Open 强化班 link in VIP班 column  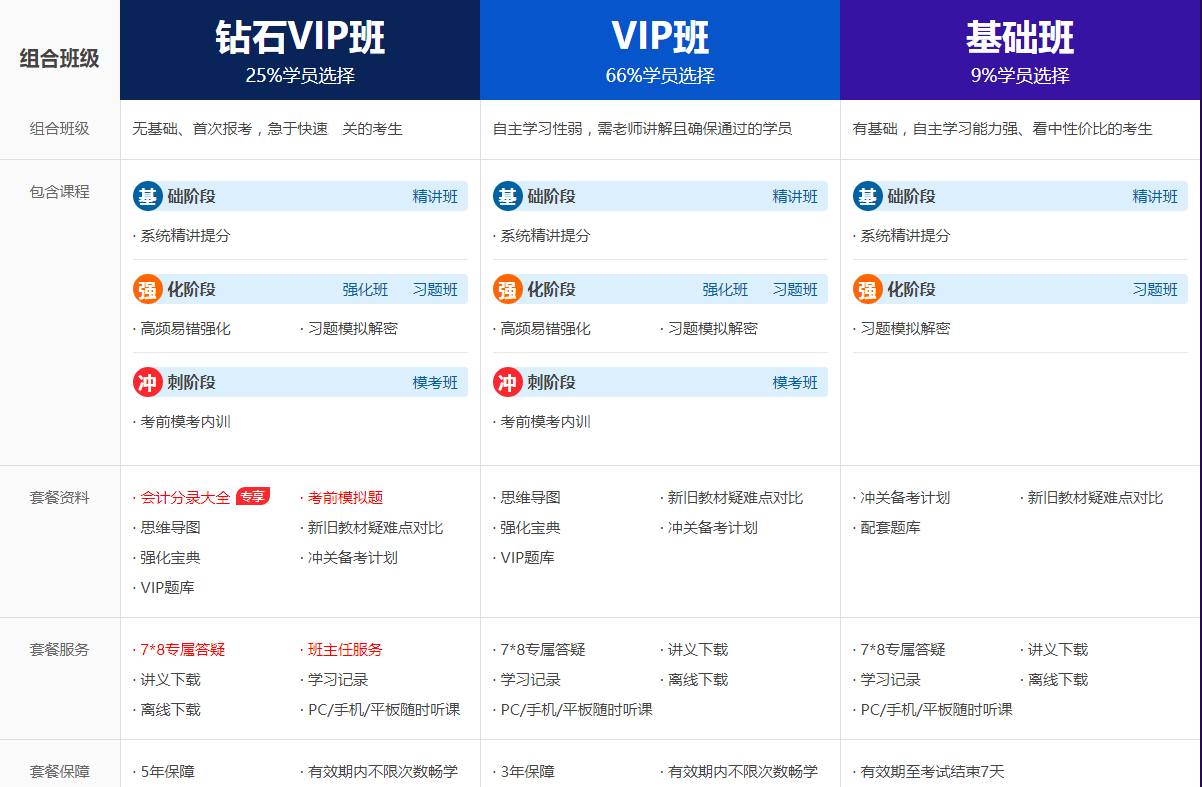pos(725,290)
